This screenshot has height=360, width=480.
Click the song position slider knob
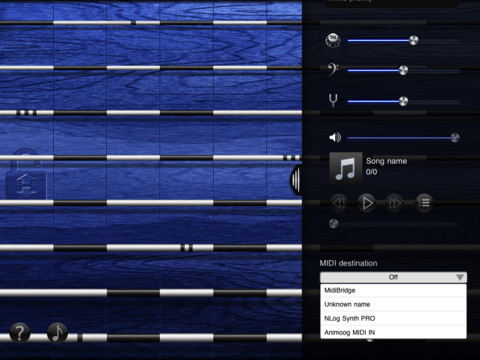pos(334,223)
